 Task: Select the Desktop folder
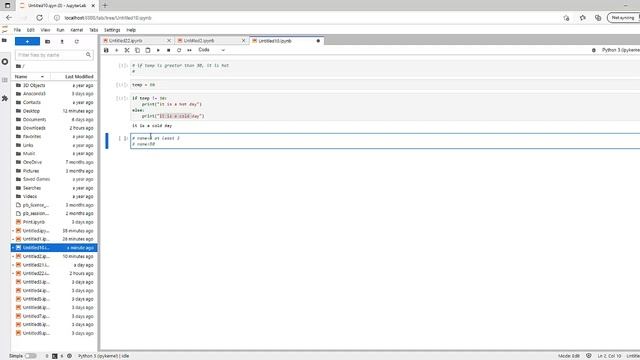click(54, 111)
